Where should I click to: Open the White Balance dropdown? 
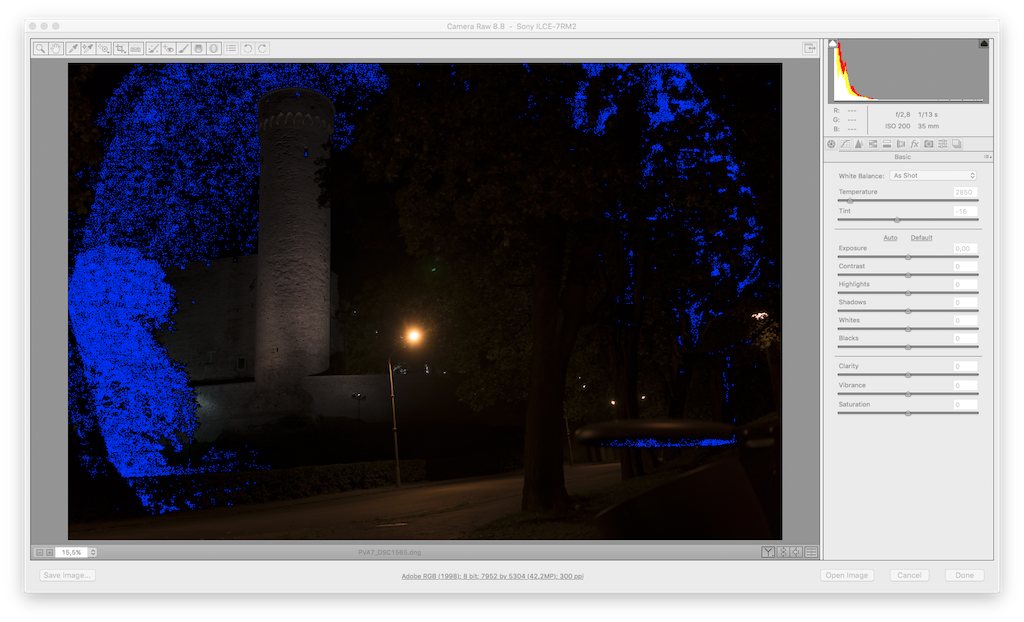tap(934, 176)
